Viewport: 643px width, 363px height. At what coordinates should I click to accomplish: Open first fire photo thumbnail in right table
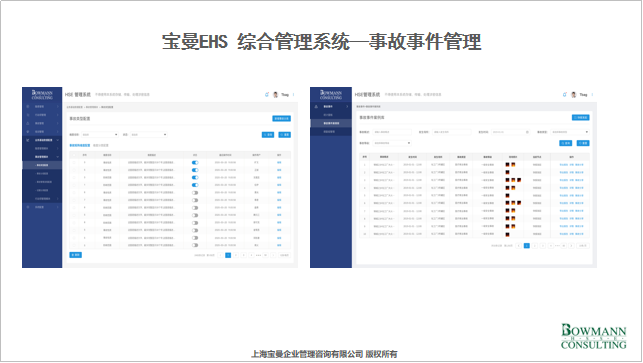pos(507,164)
